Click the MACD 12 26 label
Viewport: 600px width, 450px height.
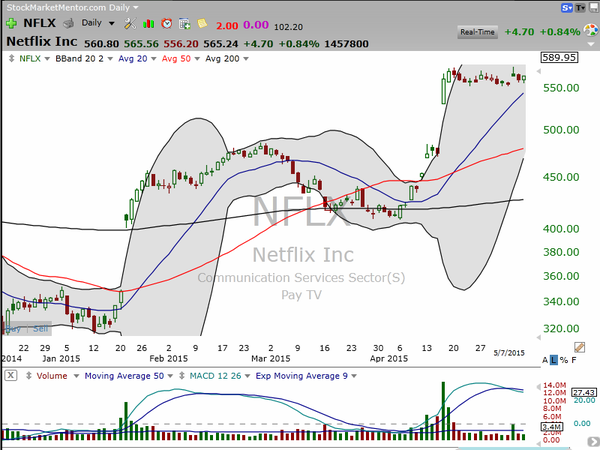pos(215,376)
